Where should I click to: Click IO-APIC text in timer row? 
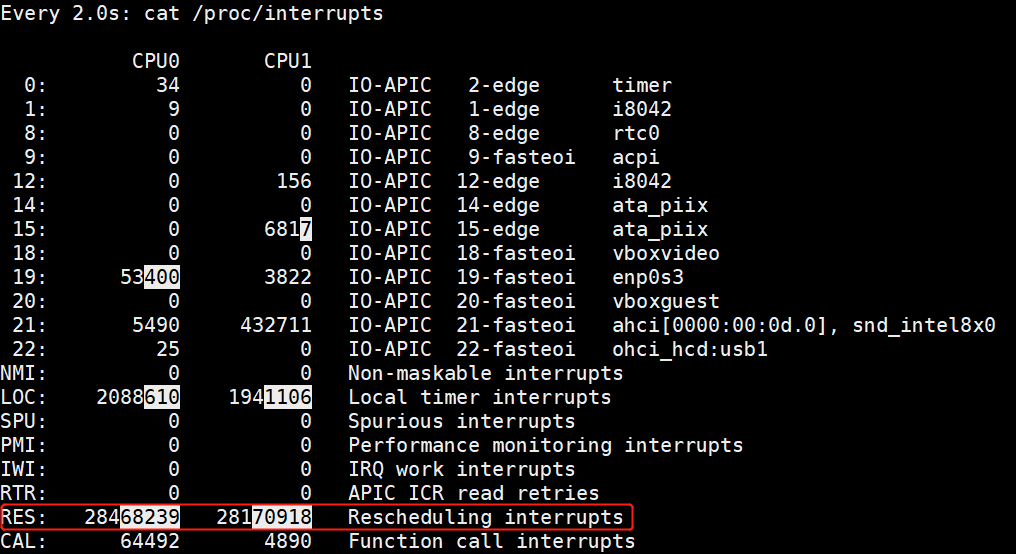pos(389,85)
